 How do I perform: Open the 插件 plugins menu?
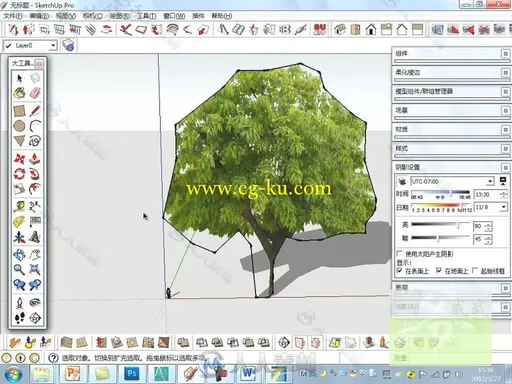(x=198, y=16)
